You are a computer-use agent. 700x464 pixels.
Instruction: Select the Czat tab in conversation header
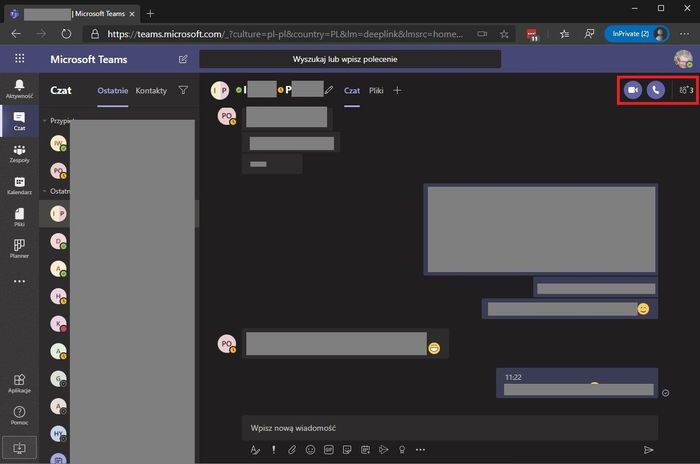352,90
